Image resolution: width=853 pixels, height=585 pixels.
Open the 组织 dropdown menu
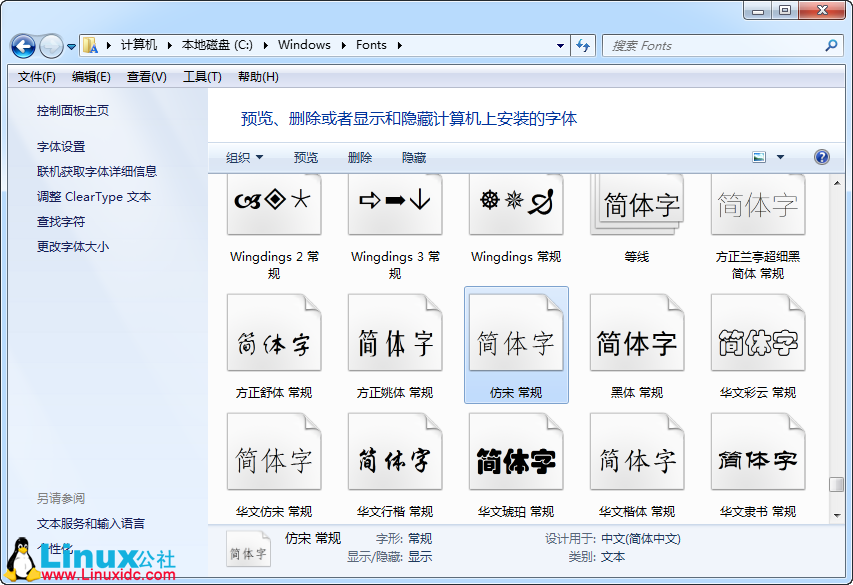(240, 157)
